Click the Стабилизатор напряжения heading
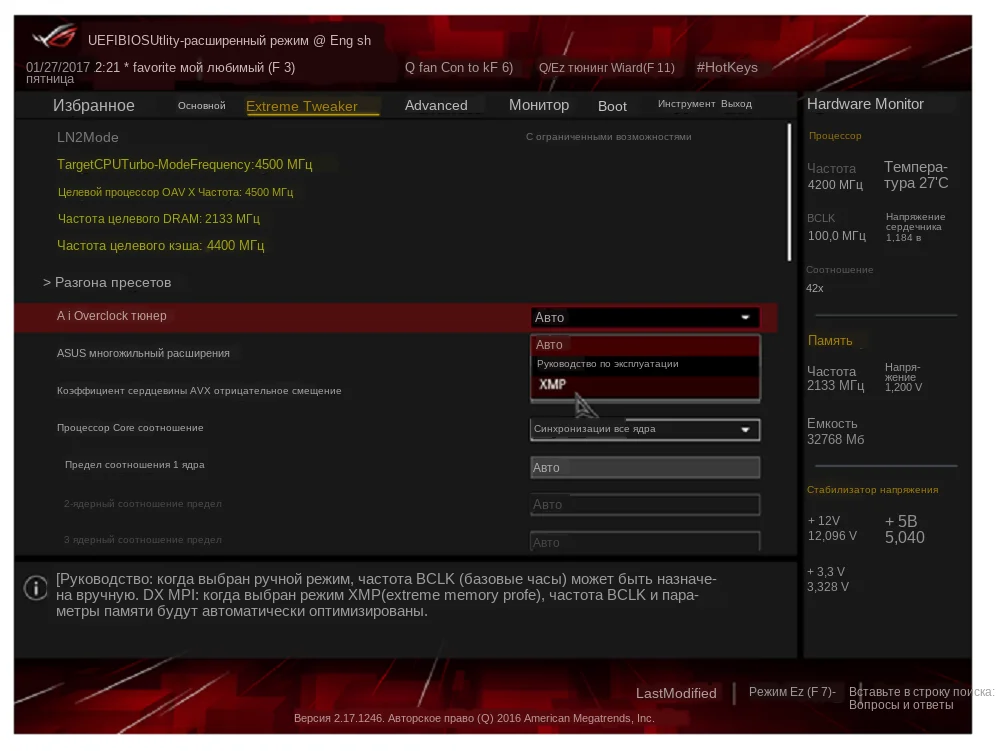 pos(872,490)
